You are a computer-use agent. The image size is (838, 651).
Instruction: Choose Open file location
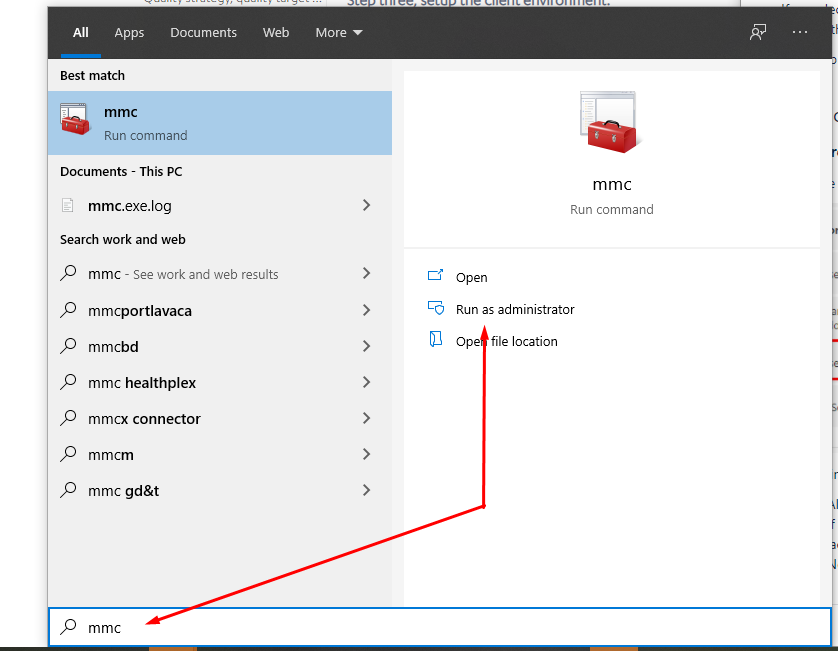(x=506, y=341)
